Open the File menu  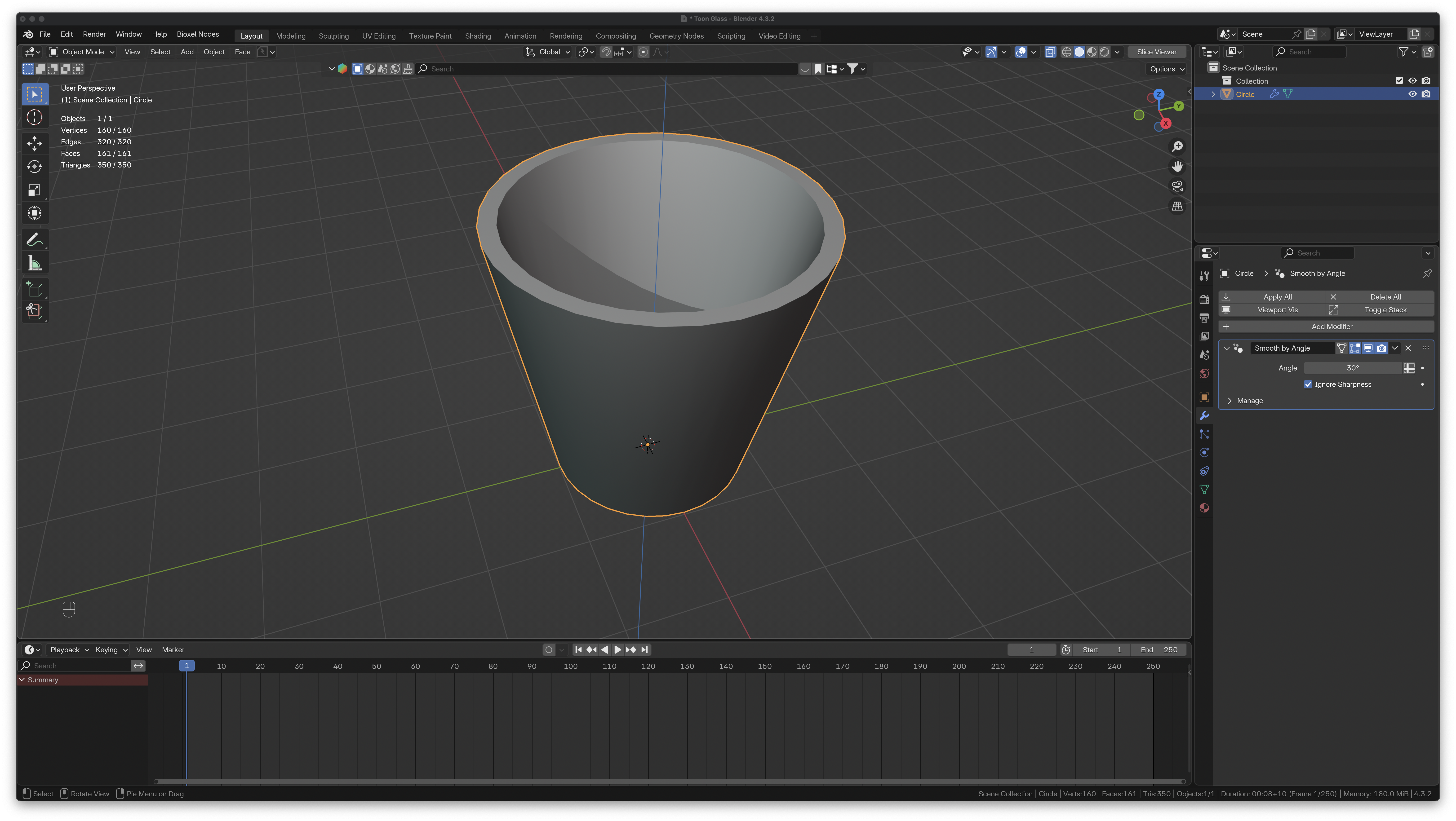[45, 35]
